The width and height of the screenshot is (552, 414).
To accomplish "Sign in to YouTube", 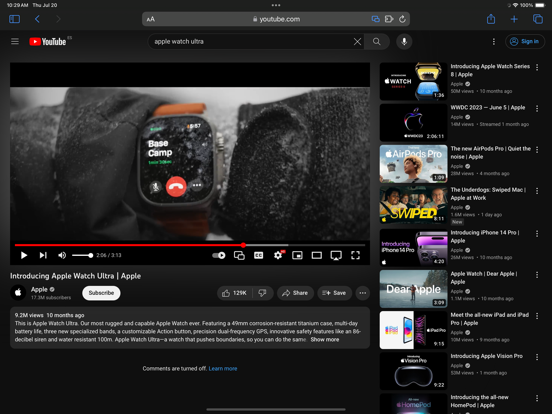I will click(x=525, y=42).
